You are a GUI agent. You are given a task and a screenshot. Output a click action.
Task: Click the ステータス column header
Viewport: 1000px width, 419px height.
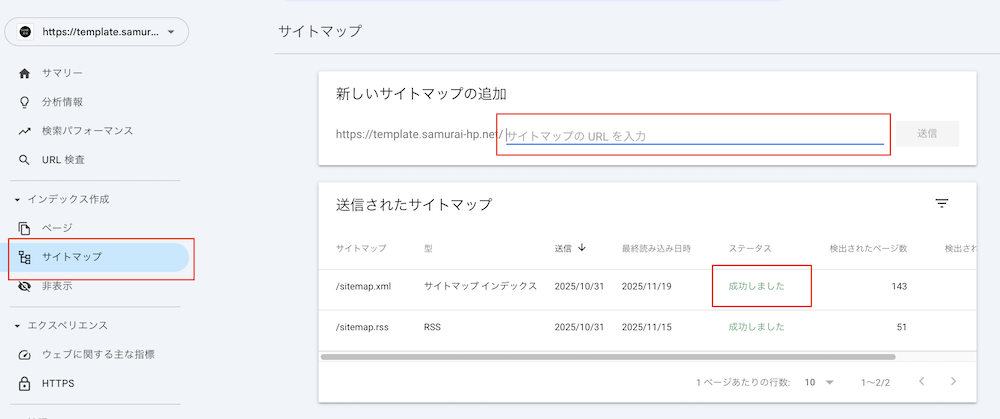pos(750,248)
